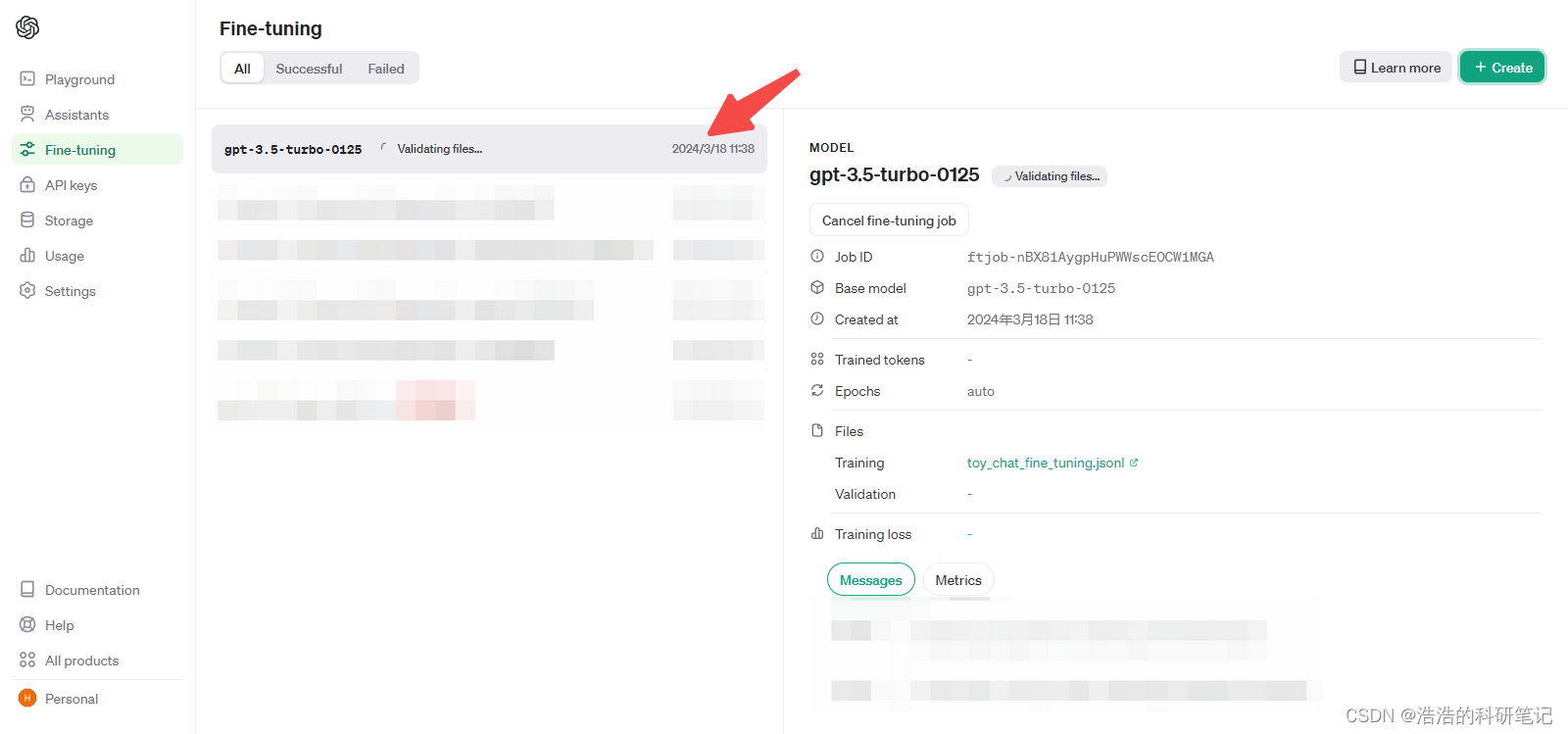Image resolution: width=1568 pixels, height=734 pixels.
Task: Go to API keys page
Action: [97, 184]
